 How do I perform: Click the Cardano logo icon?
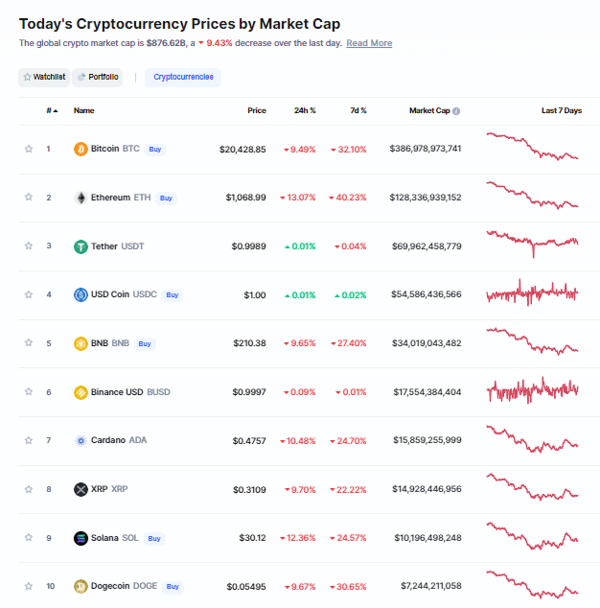click(x=81, y=440)
